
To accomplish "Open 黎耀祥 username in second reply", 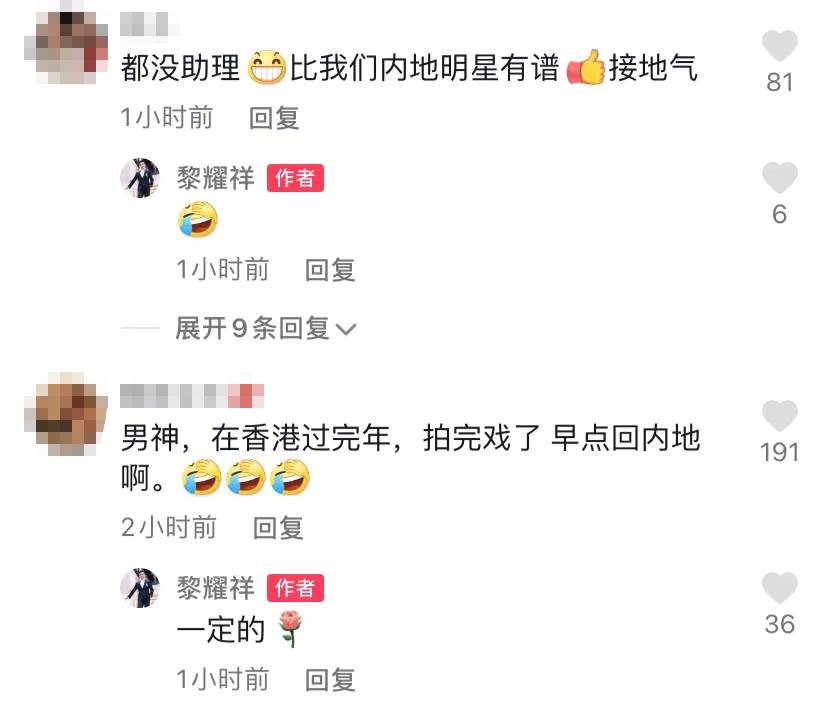I will 215,588.
